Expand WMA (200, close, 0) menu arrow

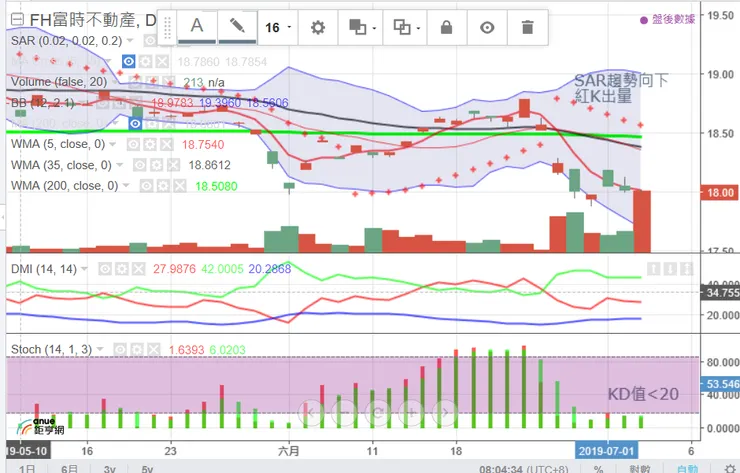tap(126, 186)
